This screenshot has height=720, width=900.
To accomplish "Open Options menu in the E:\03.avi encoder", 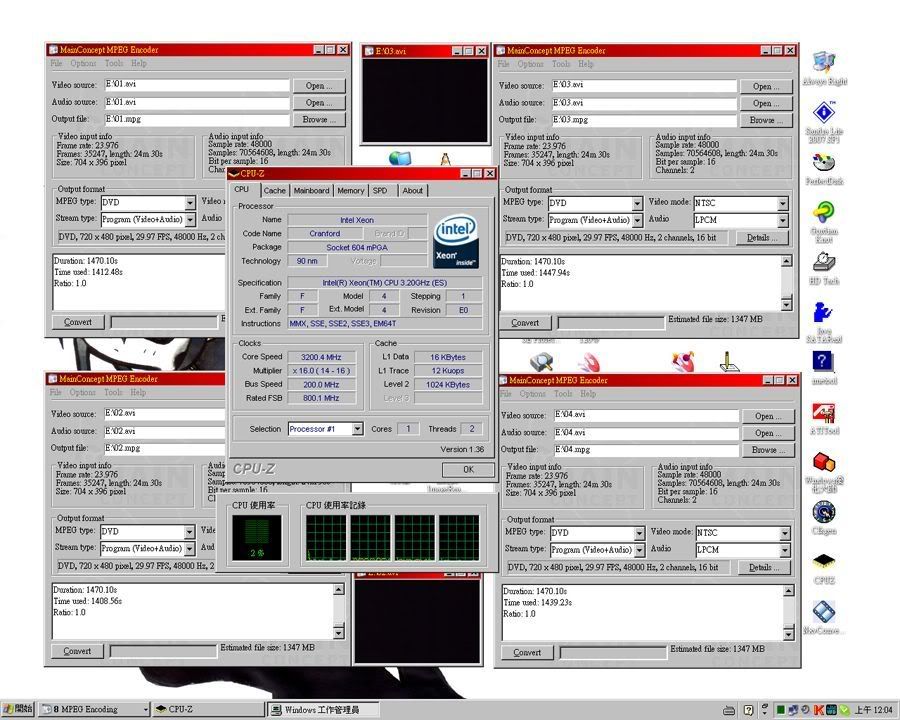I will [x=530, y=64].
